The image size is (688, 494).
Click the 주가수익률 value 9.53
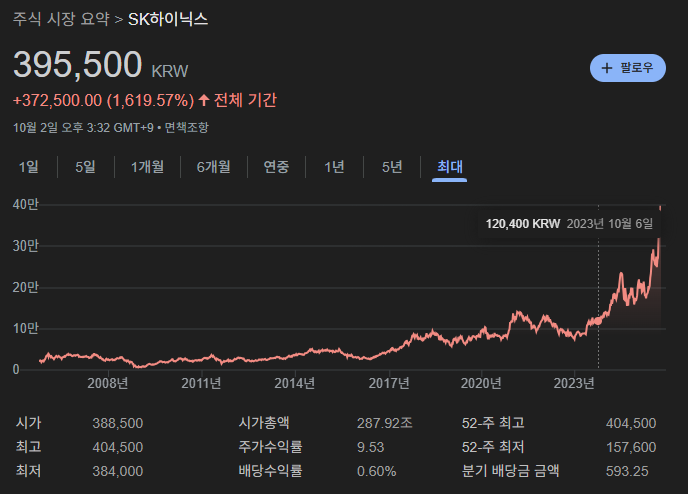click(370, 447)
